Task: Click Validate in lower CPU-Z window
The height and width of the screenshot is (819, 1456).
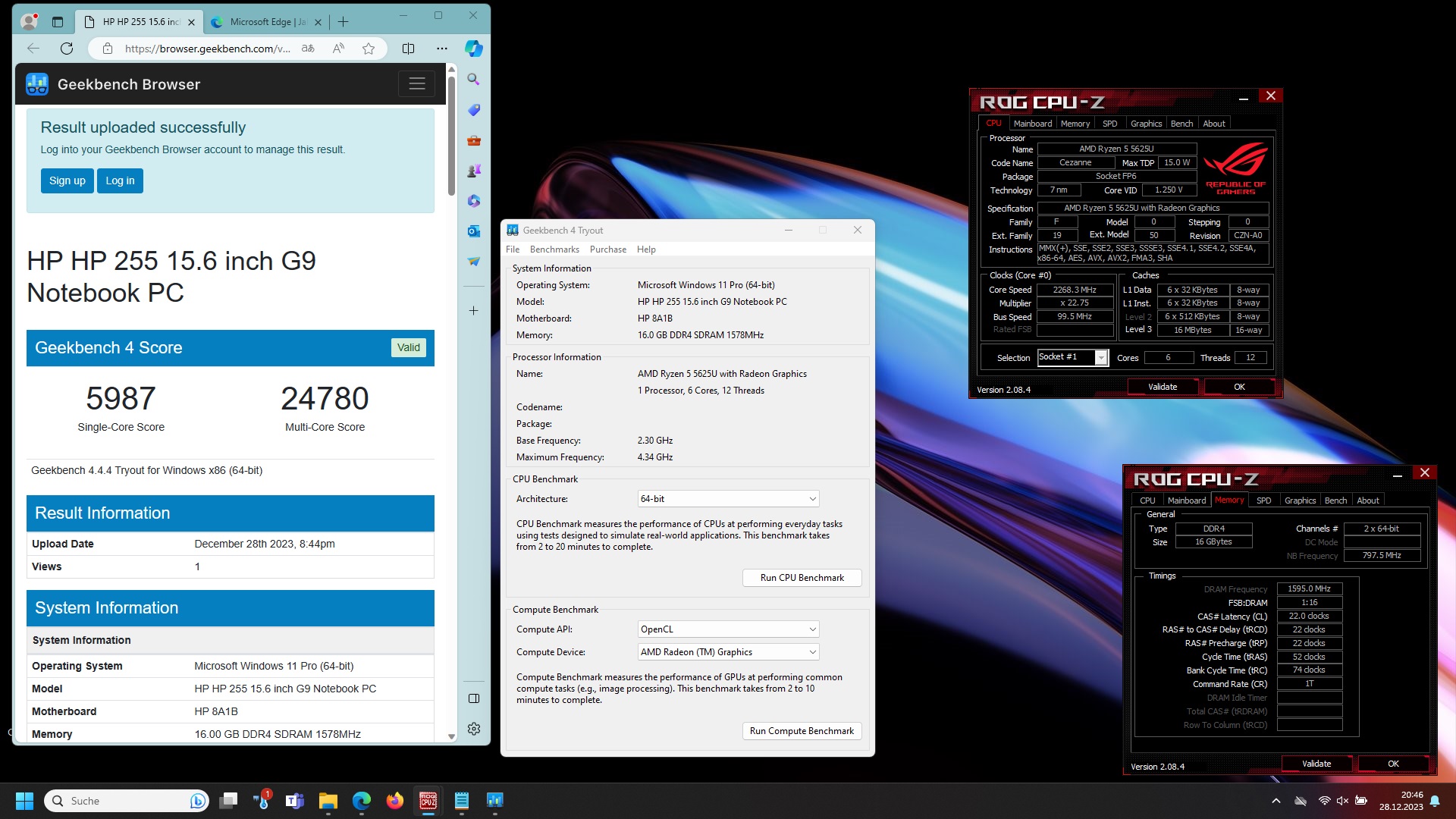Action: pyautogui.click(x=1316, y=764)
